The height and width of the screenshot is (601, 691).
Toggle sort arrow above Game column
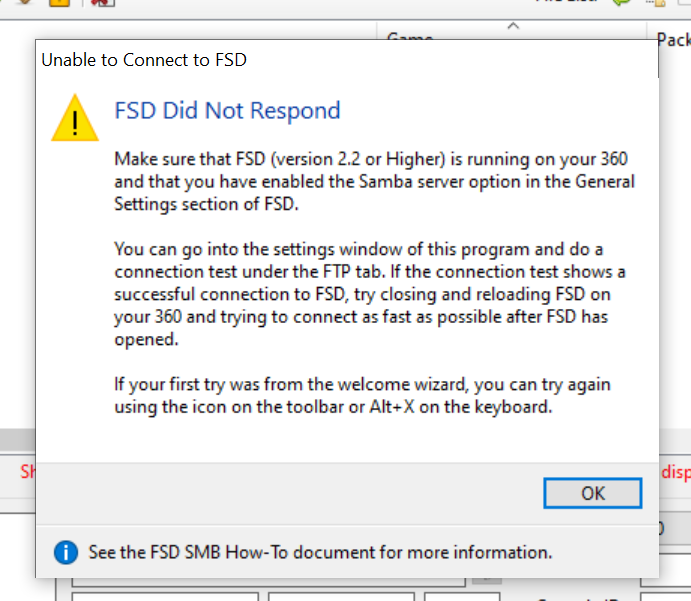[513, 26]
